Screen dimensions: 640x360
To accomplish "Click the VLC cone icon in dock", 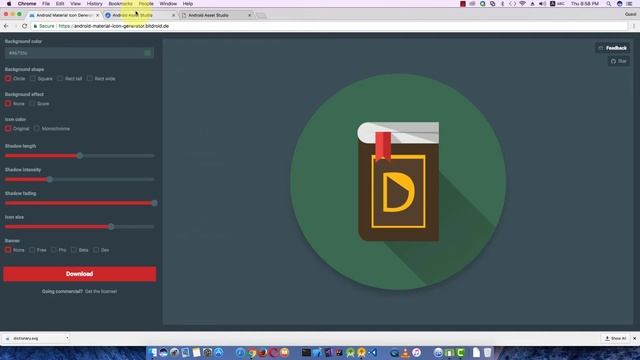I will pyautogui.click(x=405, y=353).
